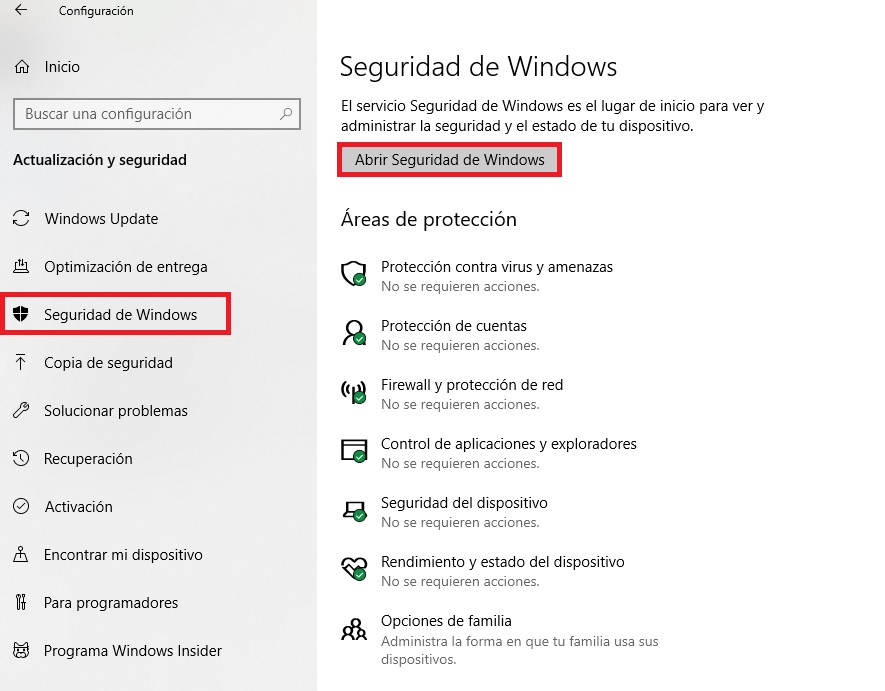Click the Opciones de familia people icon
Image resolution: width=885 pixels, height=691 pixels.
354,629
